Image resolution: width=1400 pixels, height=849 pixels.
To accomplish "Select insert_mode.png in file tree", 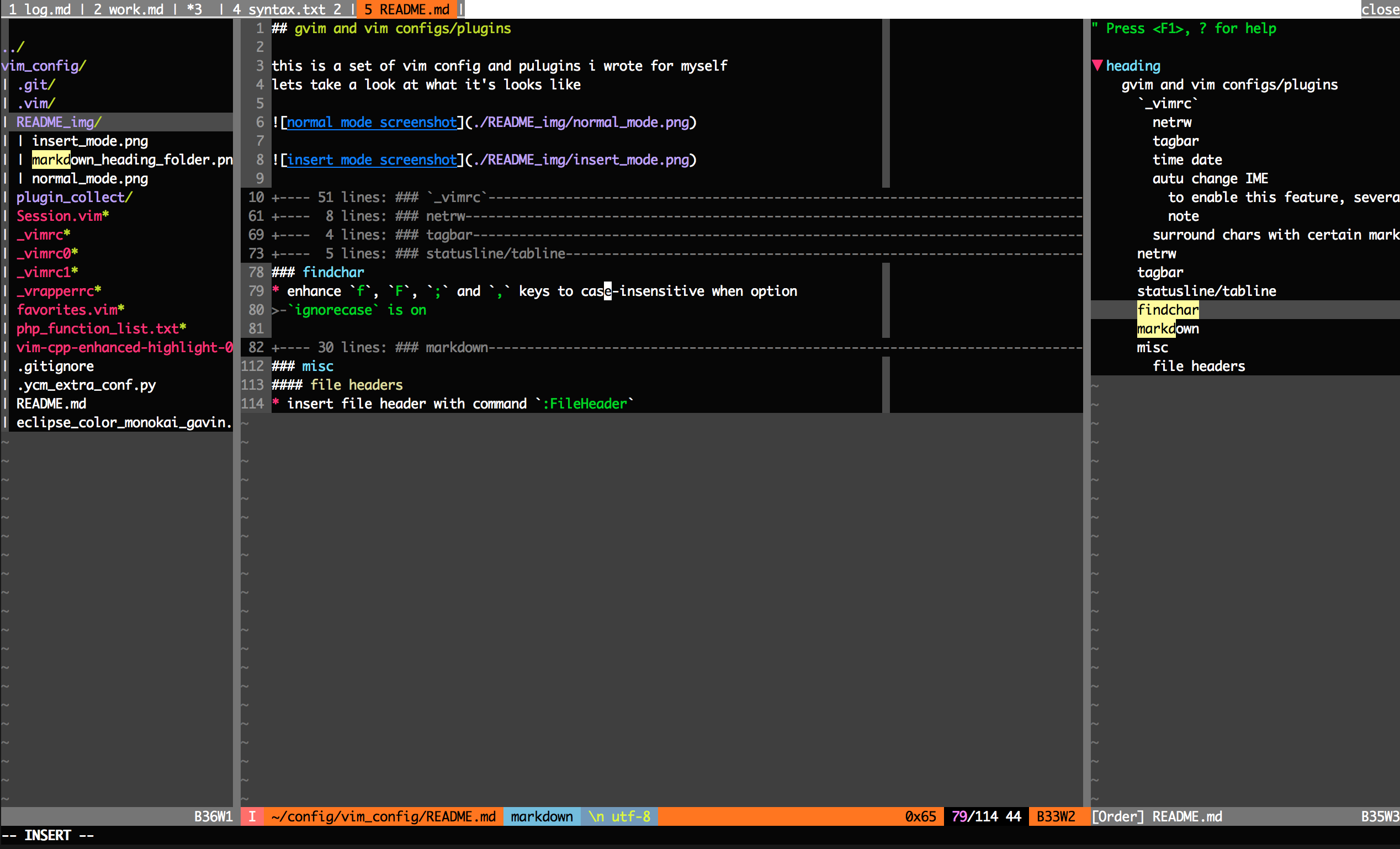I will click(90, 141).
